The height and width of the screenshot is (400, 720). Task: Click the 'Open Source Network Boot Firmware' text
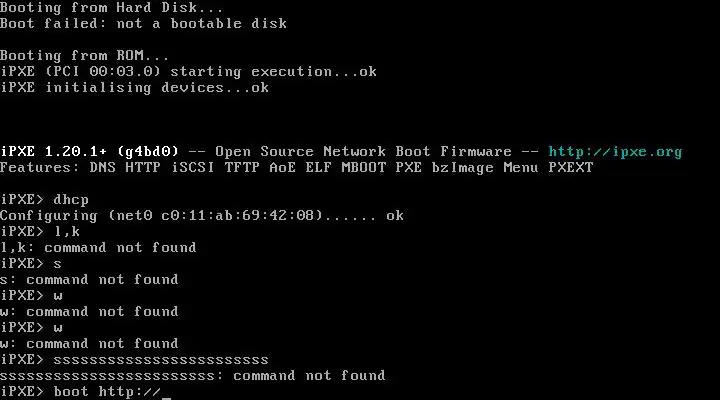[363, 152]
